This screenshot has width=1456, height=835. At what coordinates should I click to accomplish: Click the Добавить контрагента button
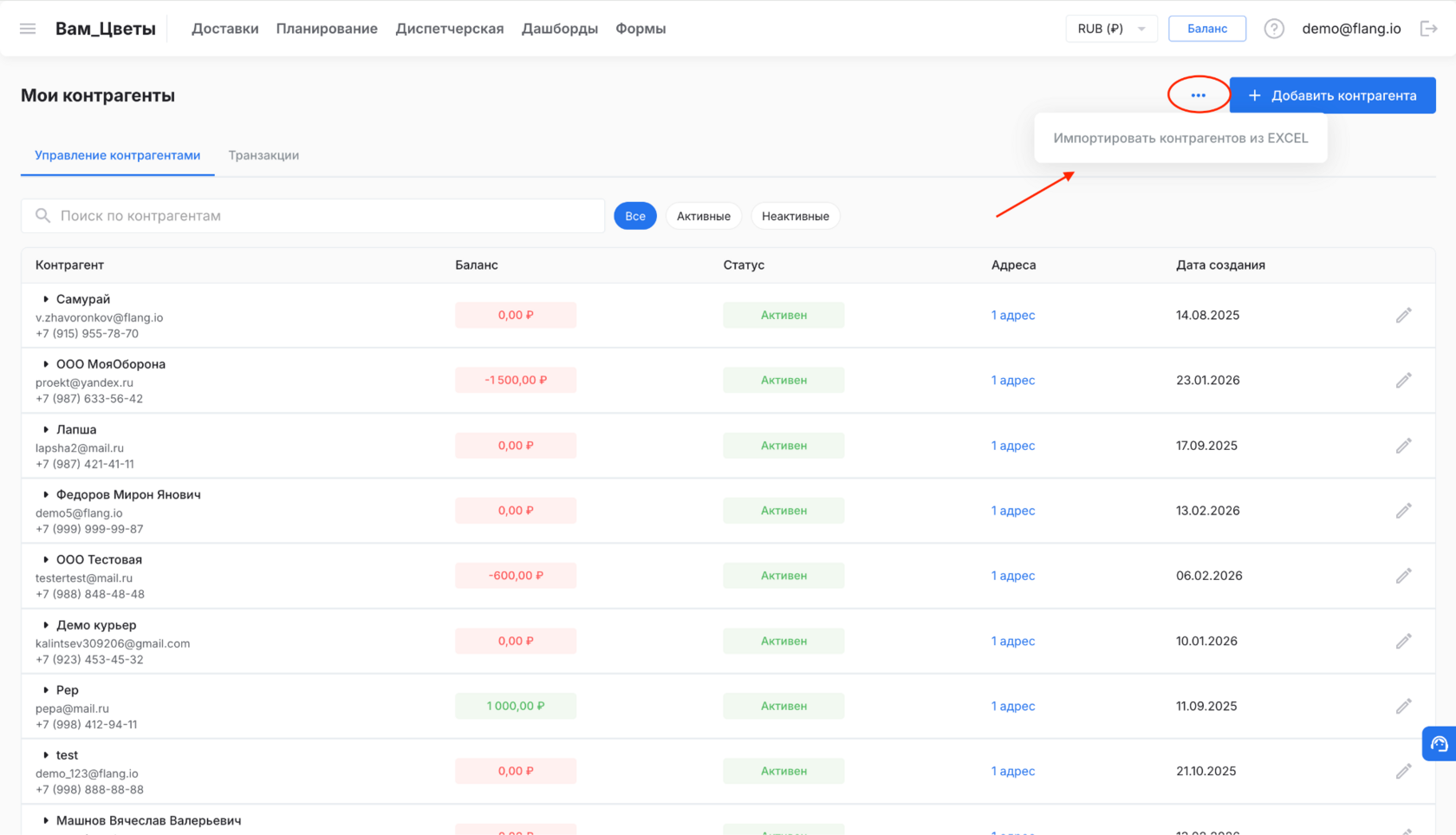pos(1332,95)
